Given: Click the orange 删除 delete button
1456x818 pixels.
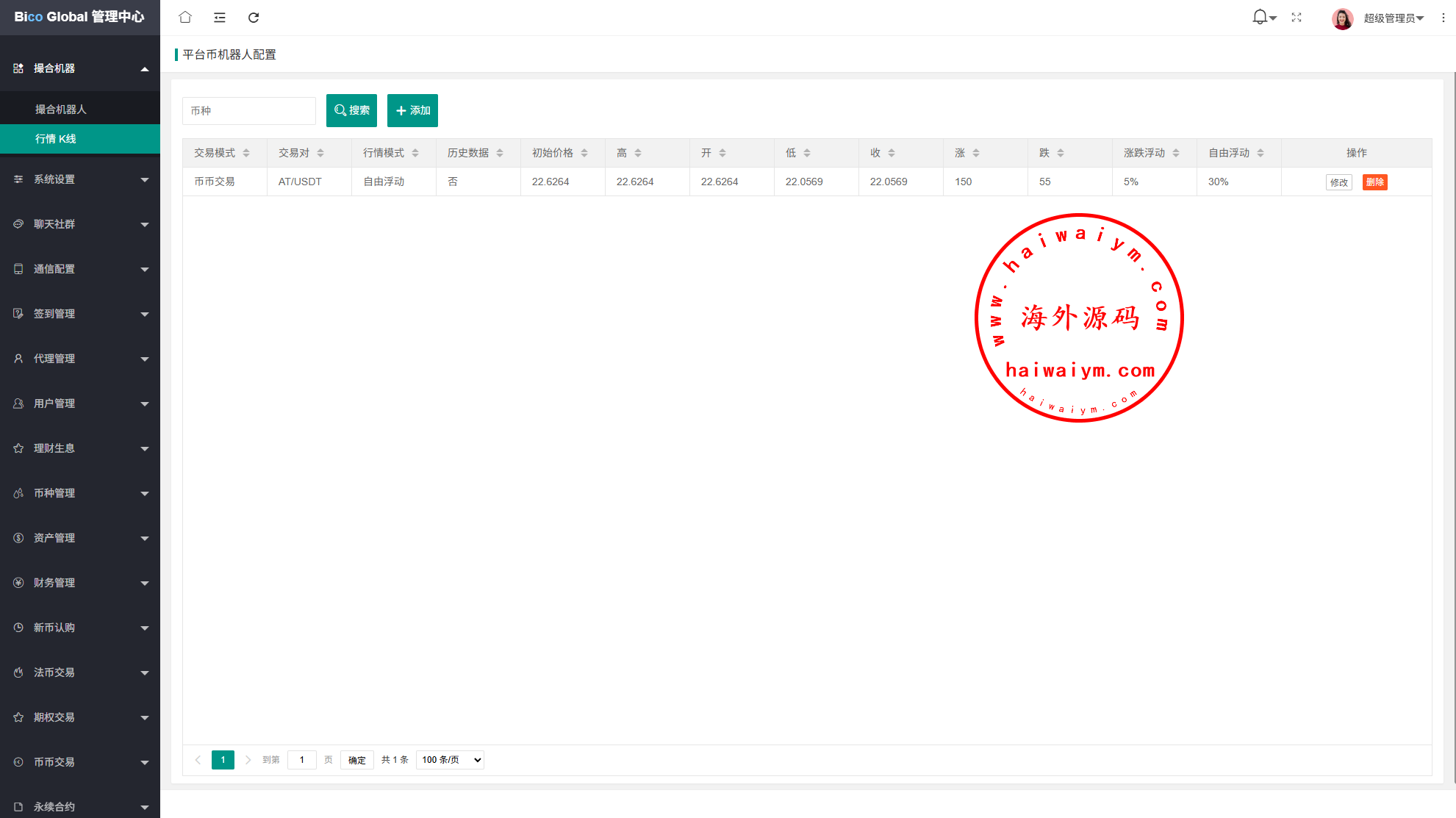Looking at the screenshot, I should click(x=1374, y=182).
